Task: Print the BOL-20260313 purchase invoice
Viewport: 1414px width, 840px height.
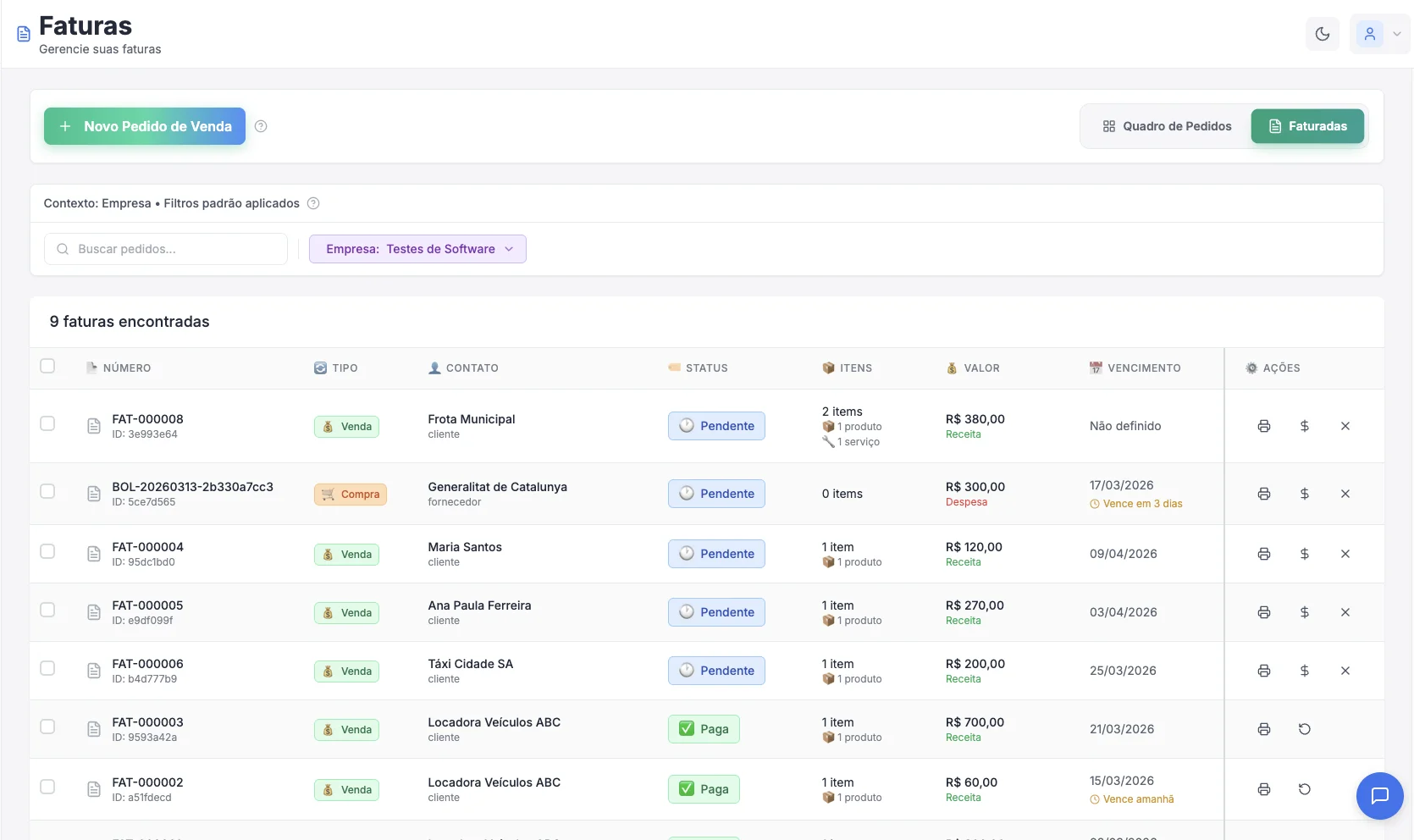Action: [x=1263, y=494]
